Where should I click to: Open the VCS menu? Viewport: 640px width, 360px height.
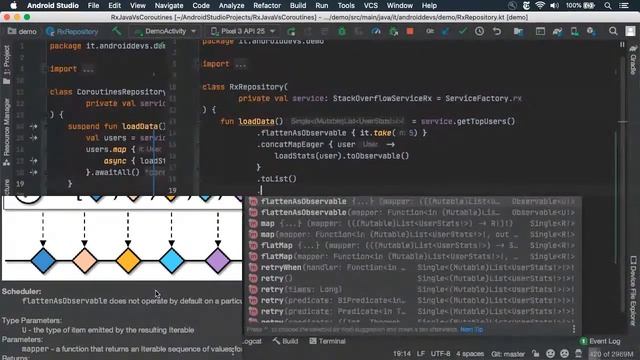coord(371,6)
